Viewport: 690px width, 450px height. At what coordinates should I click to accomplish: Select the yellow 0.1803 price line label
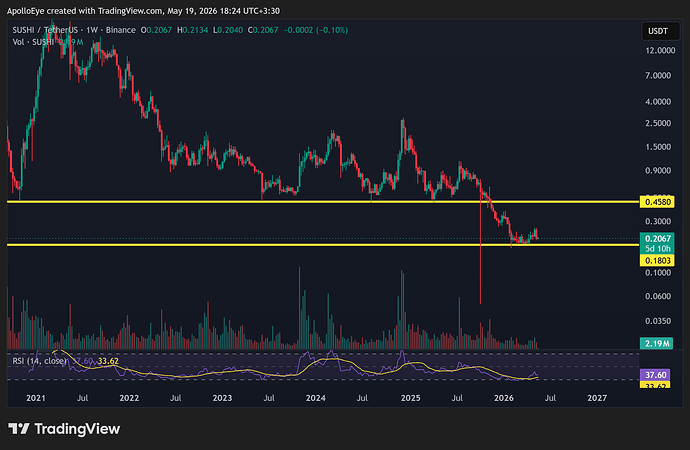coord(657,260)
